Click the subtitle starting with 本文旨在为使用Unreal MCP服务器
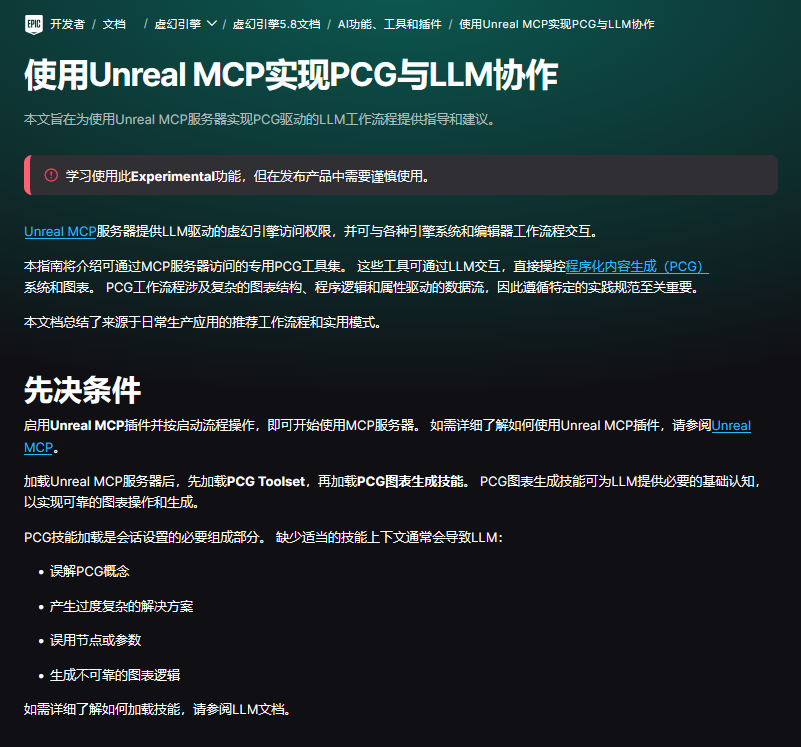Image resolution: width=801 pixels, height=747 pixels. pos(259,120)
